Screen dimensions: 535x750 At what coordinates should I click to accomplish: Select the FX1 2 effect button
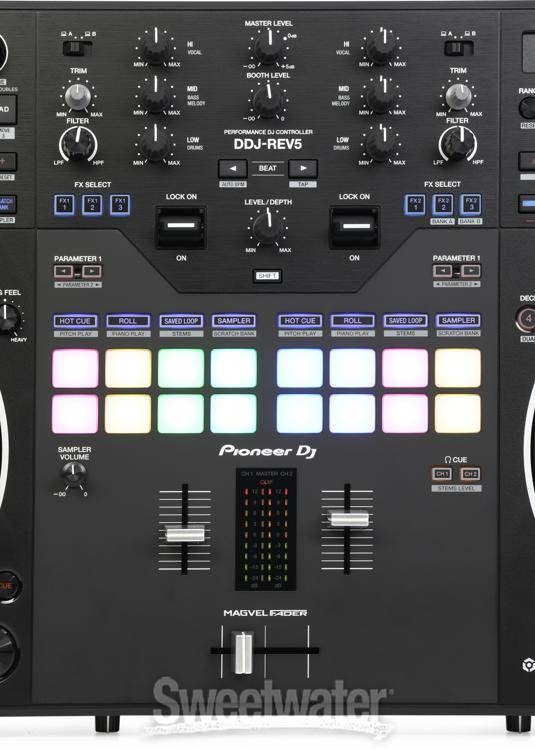click(92, 205)
